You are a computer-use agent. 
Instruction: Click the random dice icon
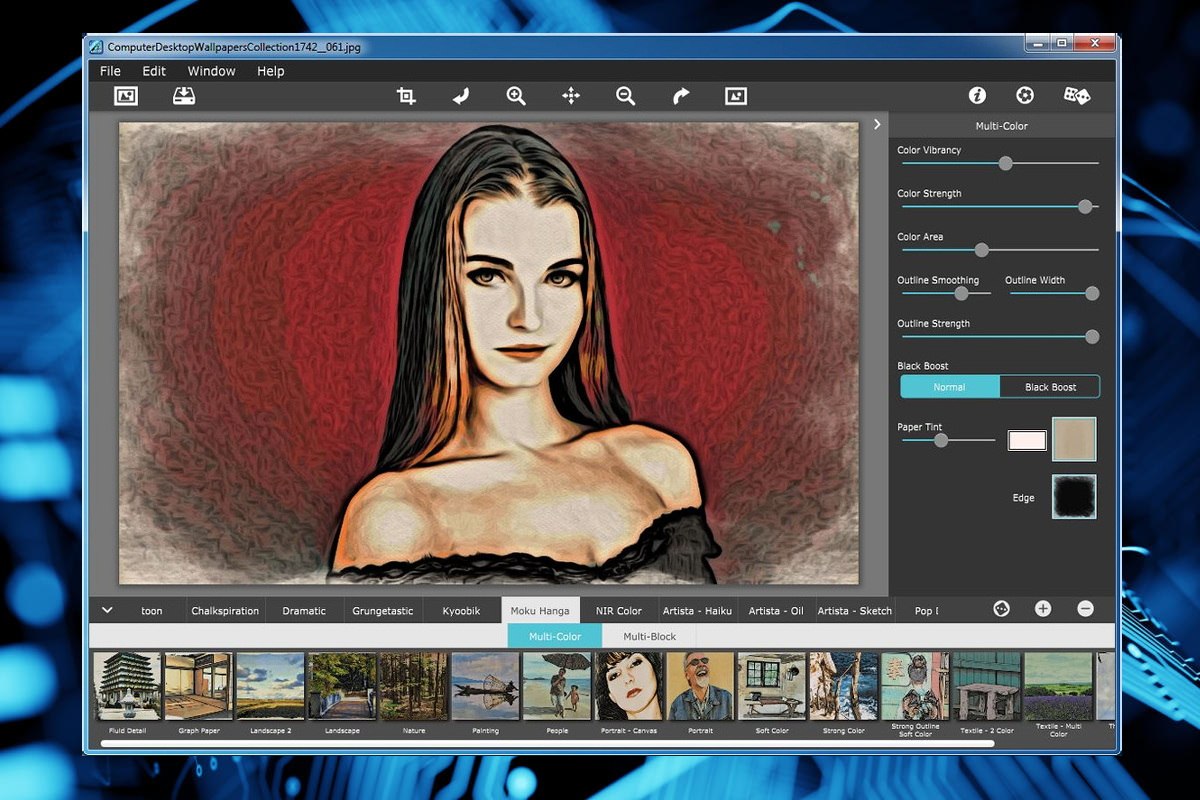pos(1076,96)
